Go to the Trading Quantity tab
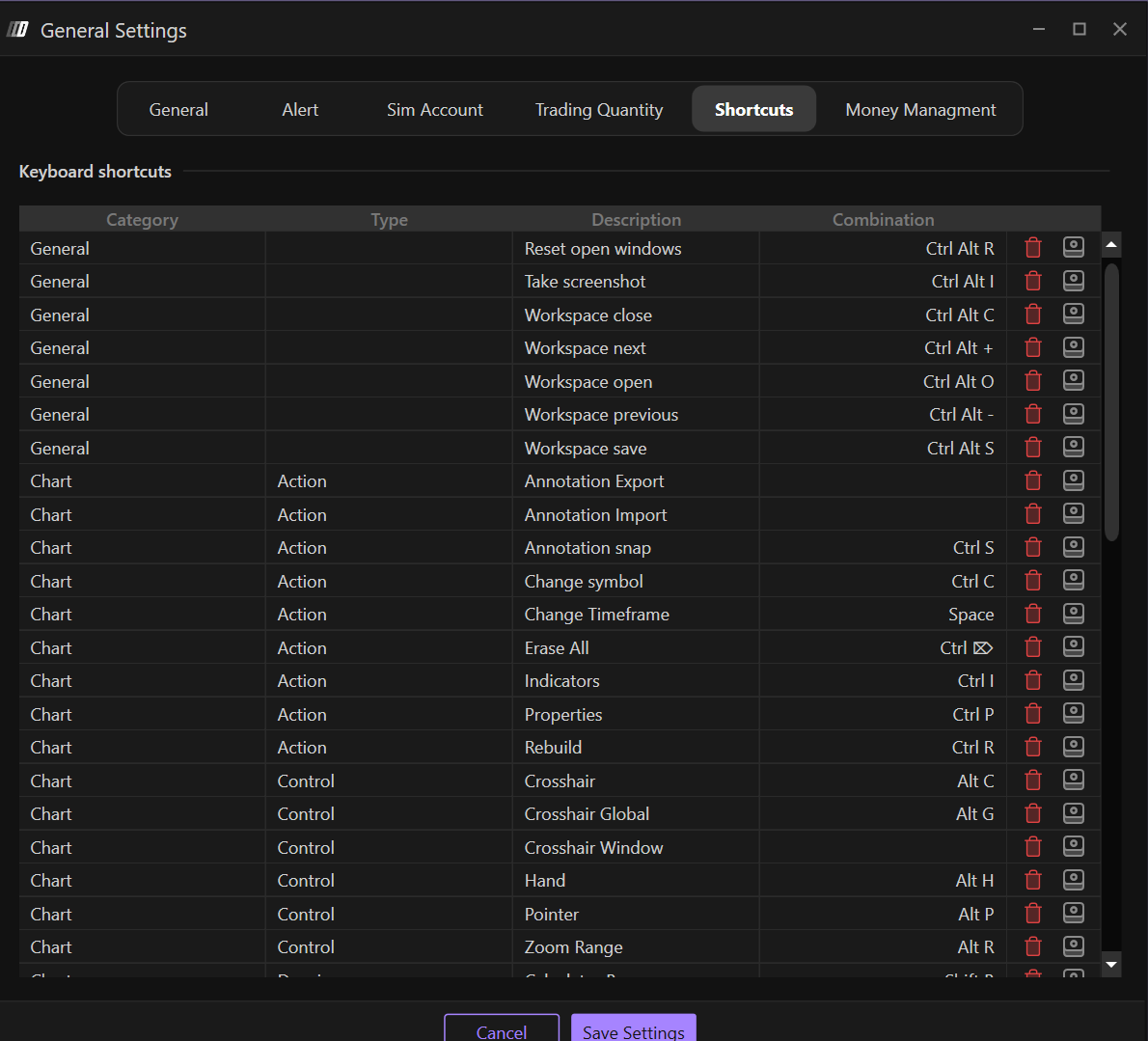 tap(599, 110)
